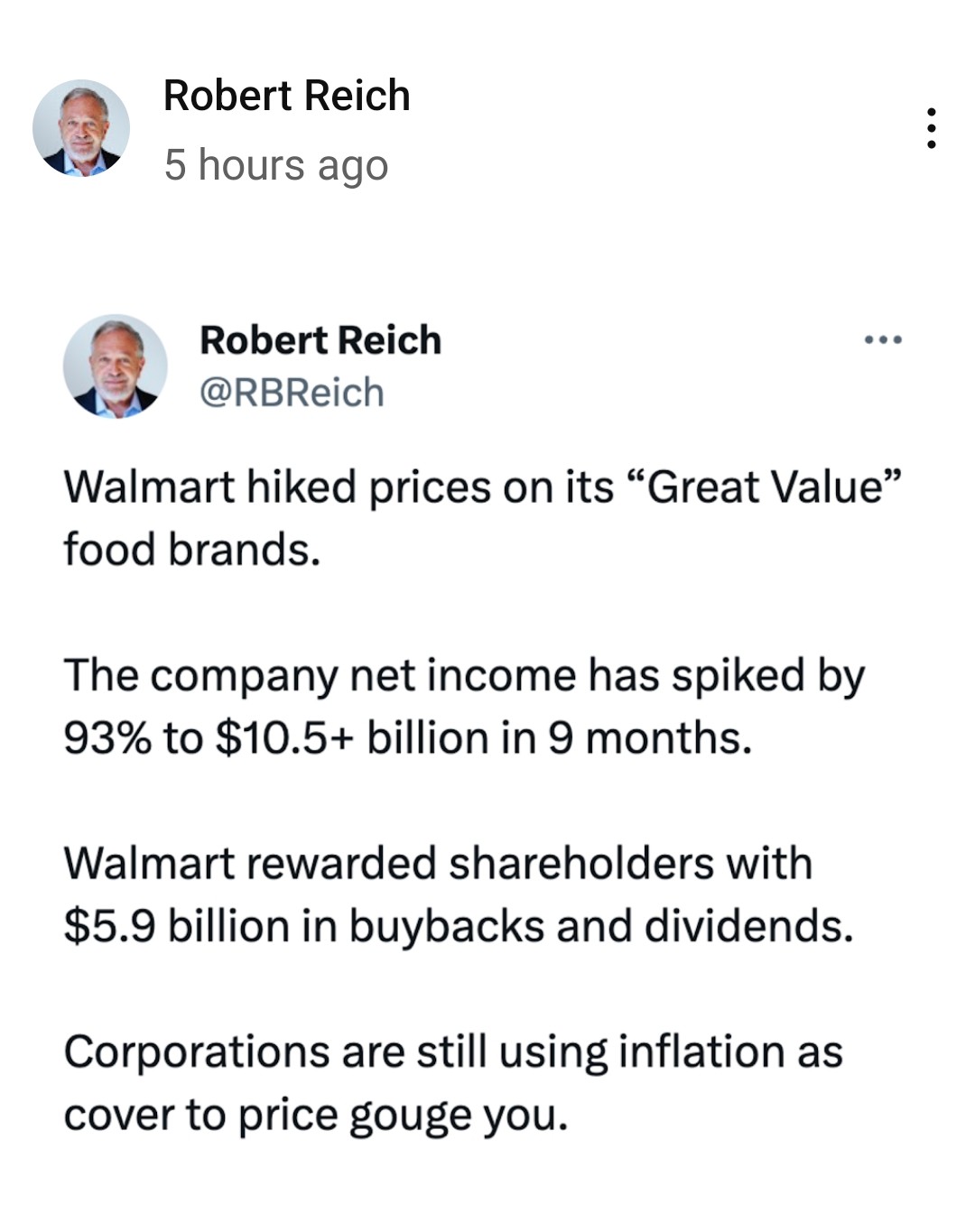Open Robert Reich's channel from post header name
Screen dimensions: 975x1232
287,96
